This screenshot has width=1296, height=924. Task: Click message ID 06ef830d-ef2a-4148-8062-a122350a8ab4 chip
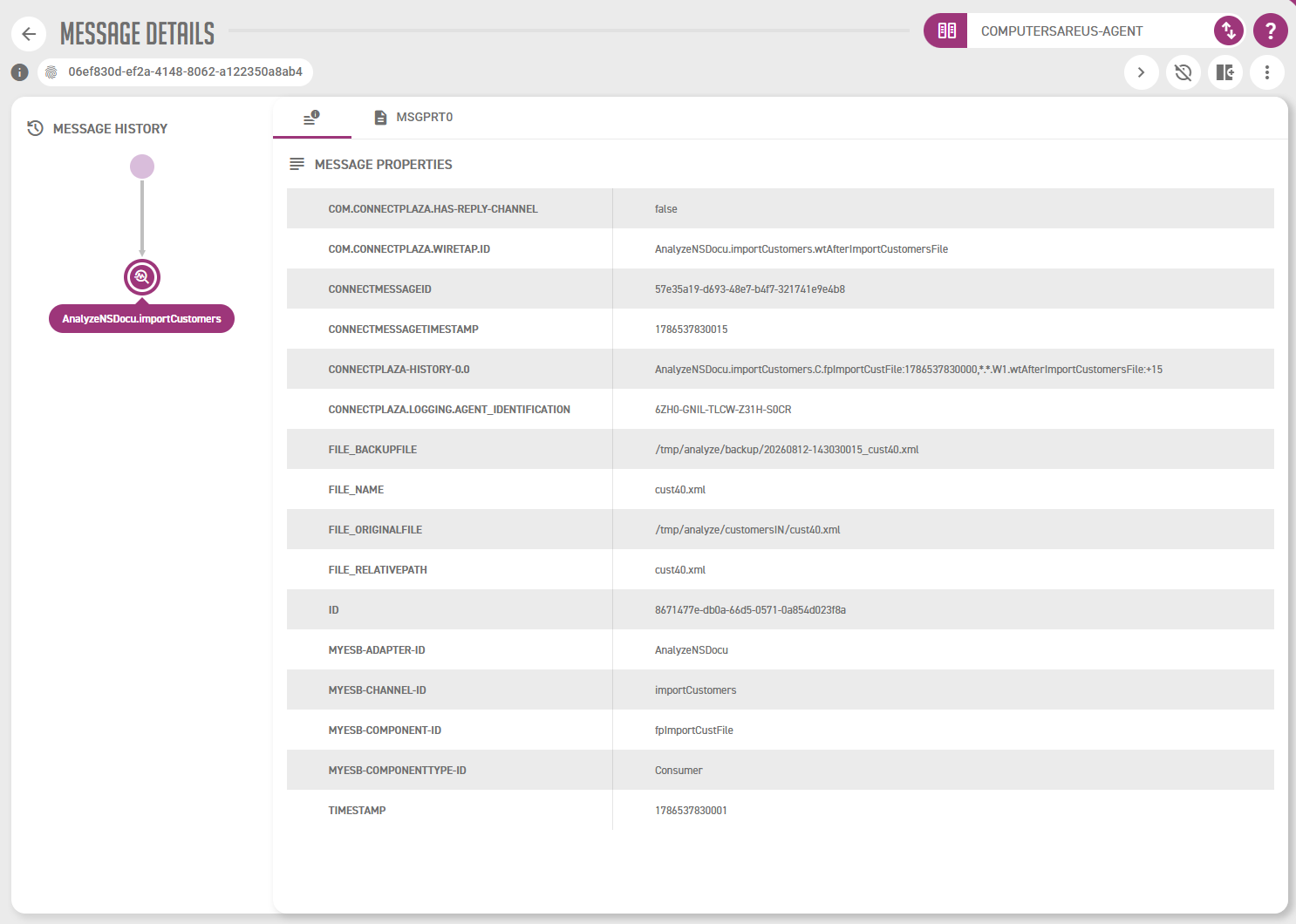[175, 72]
